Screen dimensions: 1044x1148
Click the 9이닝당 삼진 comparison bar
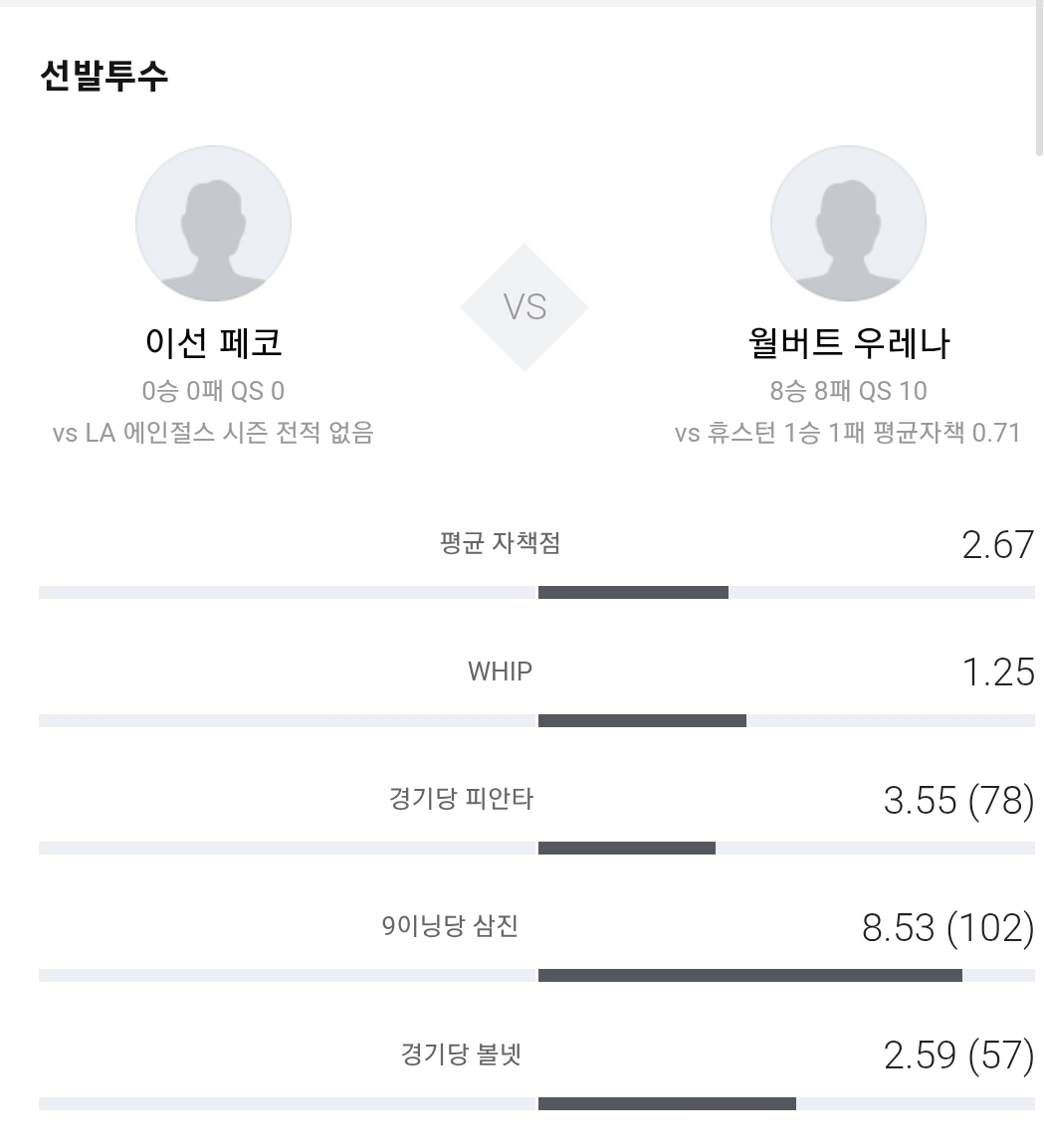pyautogui.click(x=536, y=976)
